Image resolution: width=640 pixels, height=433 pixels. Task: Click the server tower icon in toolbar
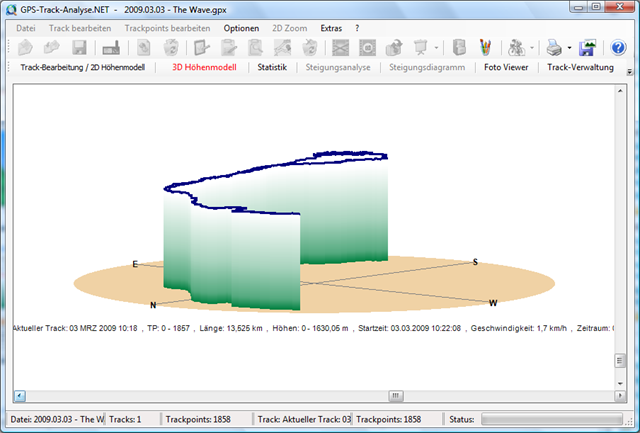(x=458, y=47)
